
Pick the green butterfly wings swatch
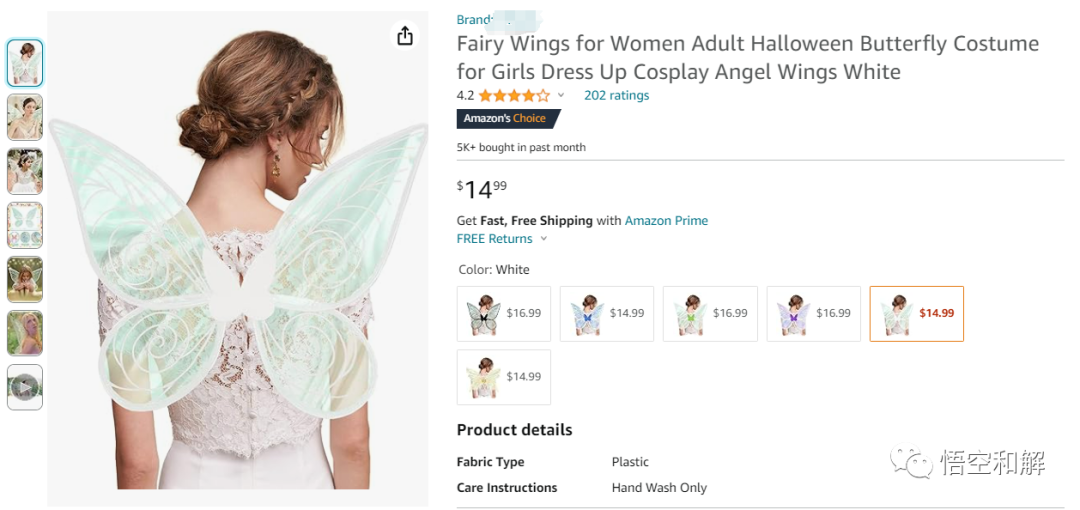709,314
